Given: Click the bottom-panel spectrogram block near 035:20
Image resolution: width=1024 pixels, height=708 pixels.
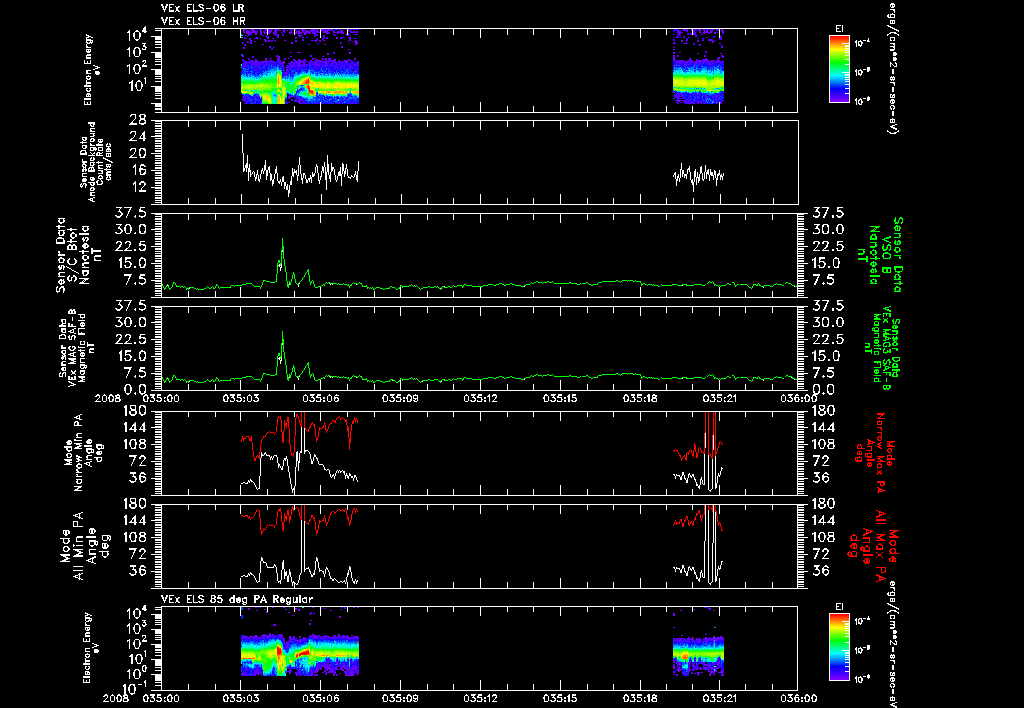Looking at the screenshot, I should (x=698, y=653).
